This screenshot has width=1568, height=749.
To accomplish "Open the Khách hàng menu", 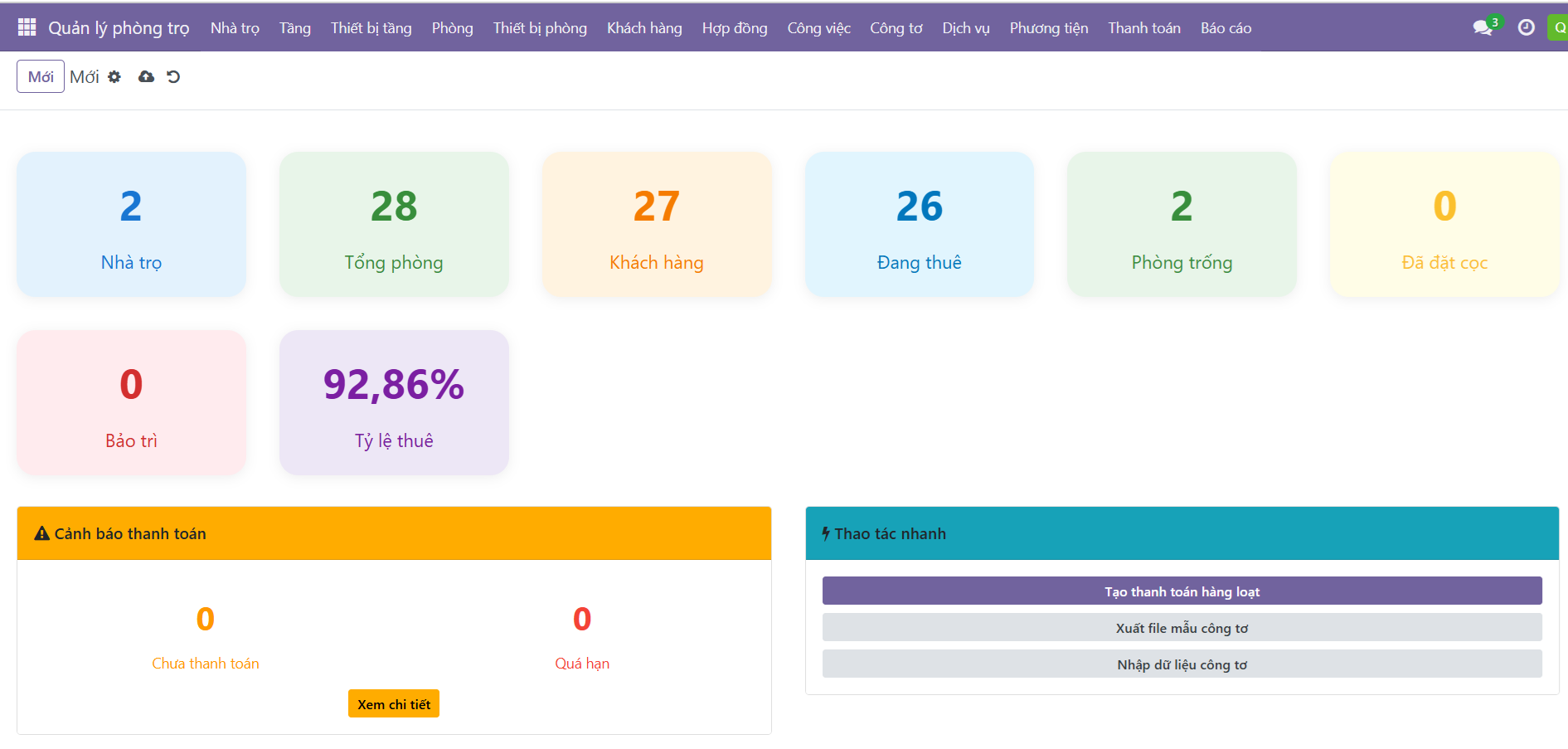I will (x=644, y=27).
